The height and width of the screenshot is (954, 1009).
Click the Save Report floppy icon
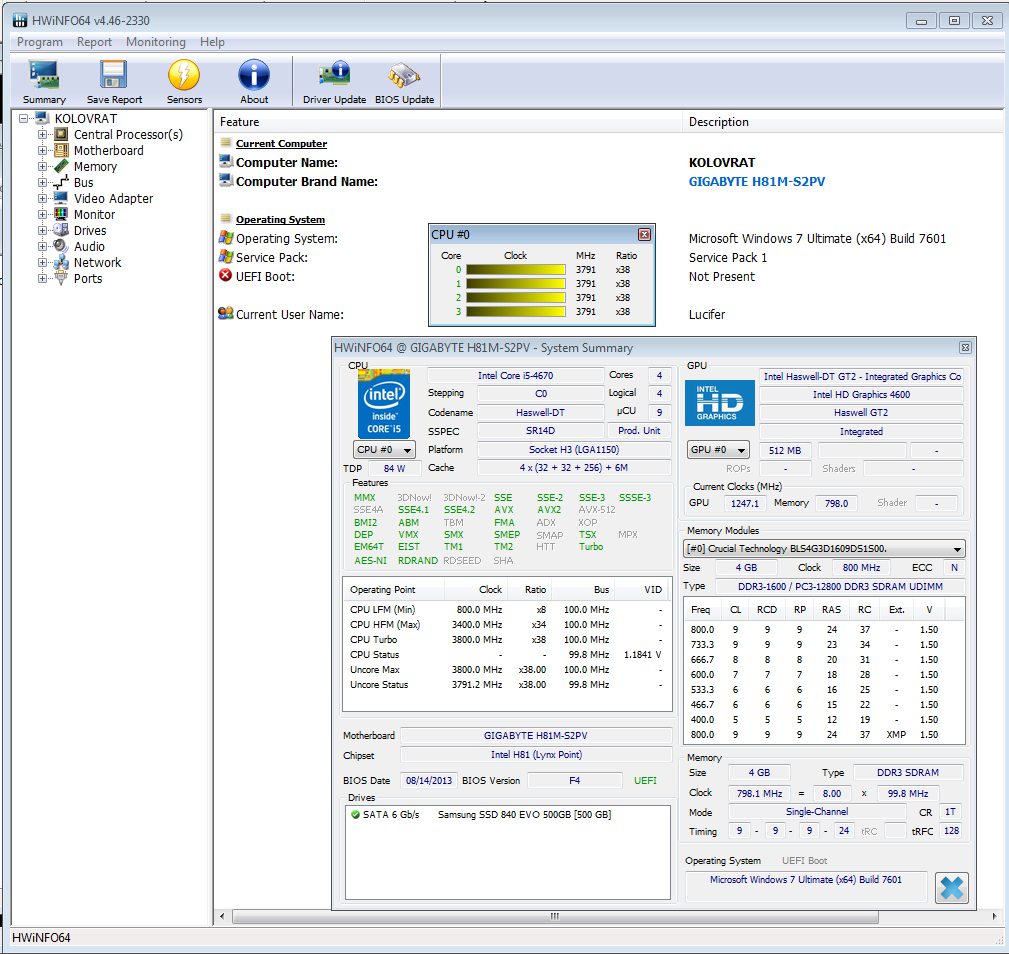(114, 75)
